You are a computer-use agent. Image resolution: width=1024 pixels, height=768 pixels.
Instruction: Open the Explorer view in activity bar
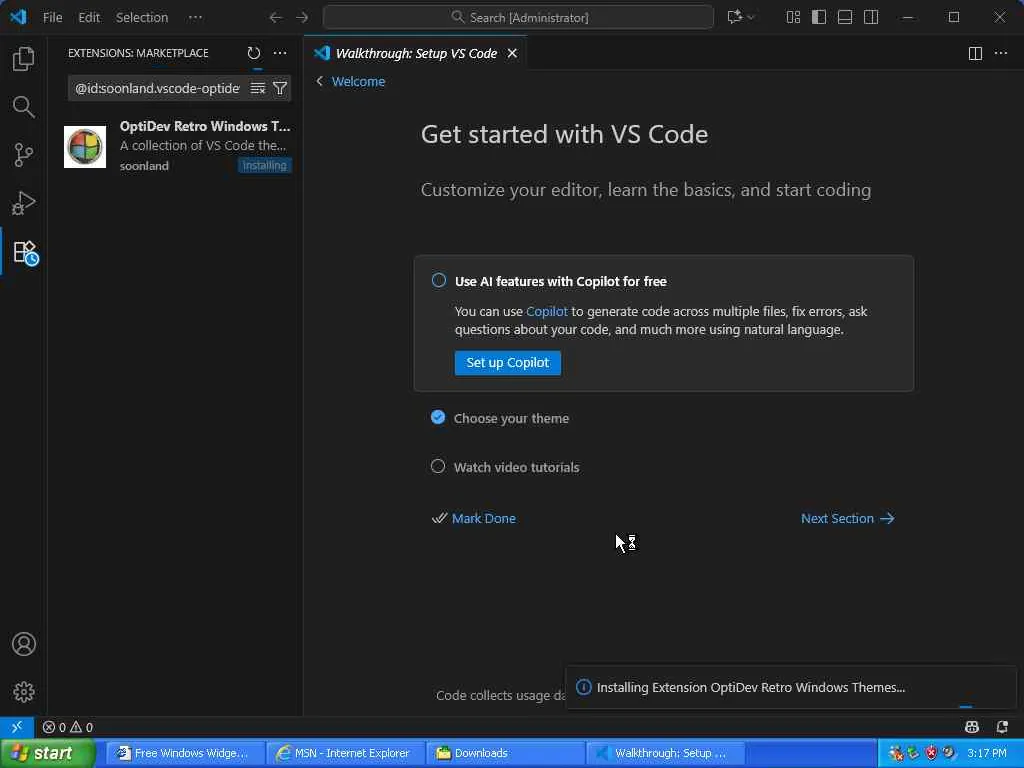tap(24, 59)
